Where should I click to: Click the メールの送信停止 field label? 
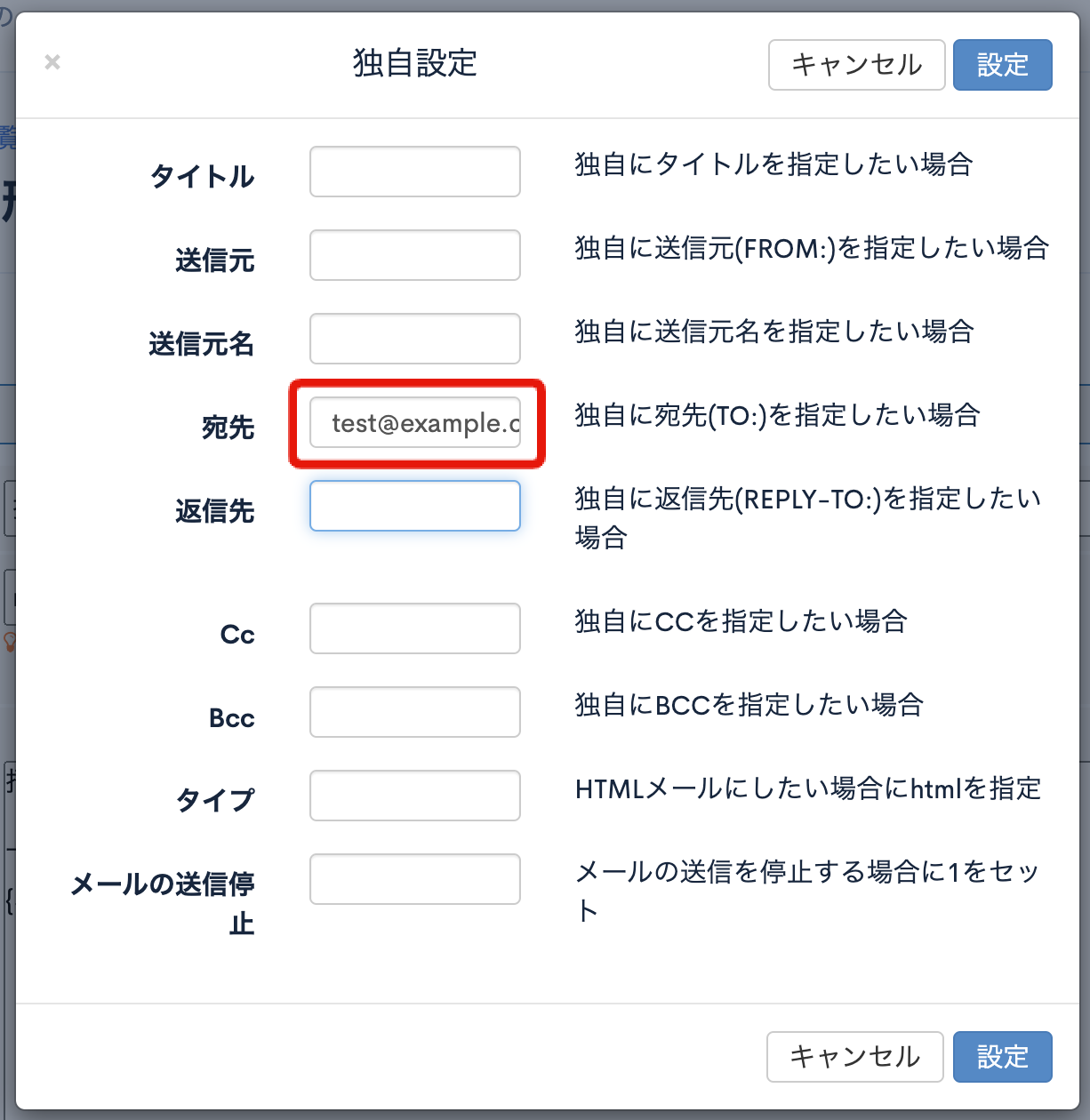(x=163, y=903)
